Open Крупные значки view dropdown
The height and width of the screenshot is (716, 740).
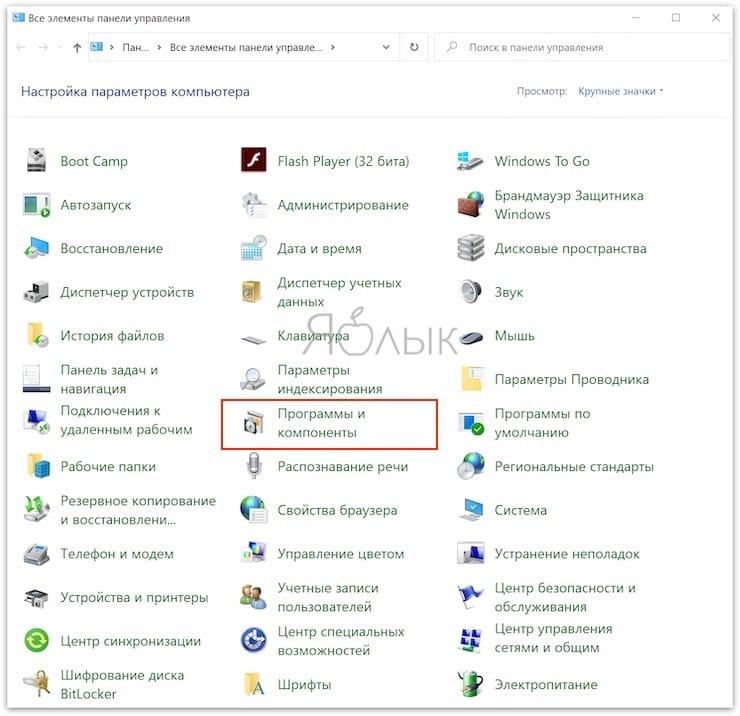pyautogui.click(x=621, y=91)
